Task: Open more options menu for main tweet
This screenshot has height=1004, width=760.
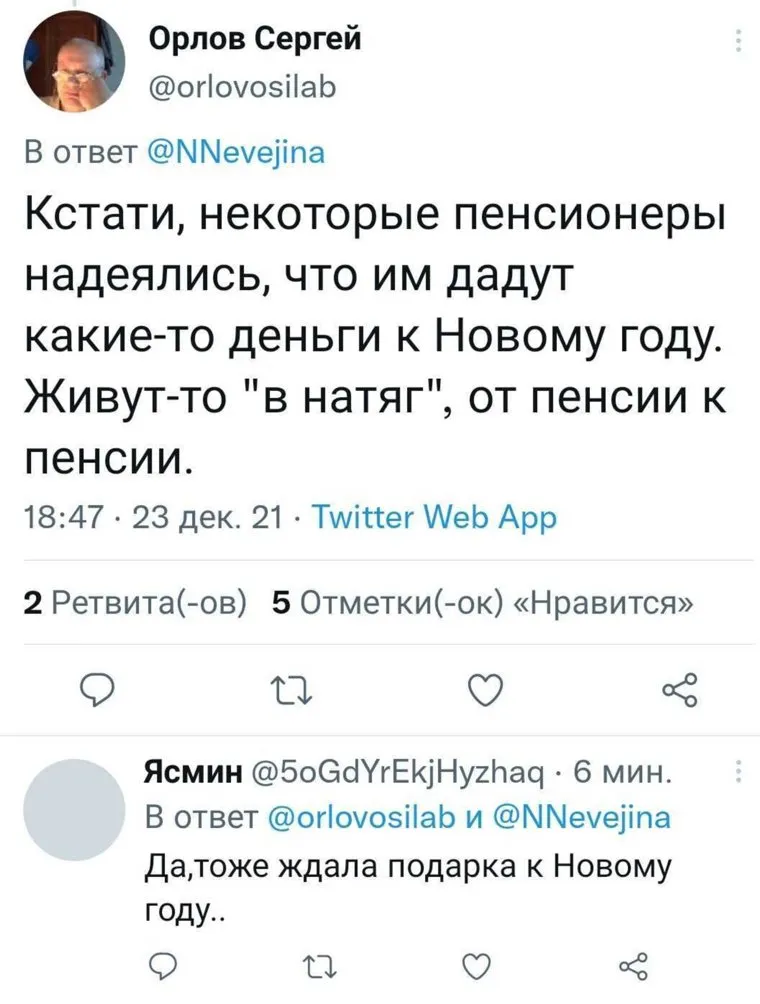Action: tap(738, 42)
